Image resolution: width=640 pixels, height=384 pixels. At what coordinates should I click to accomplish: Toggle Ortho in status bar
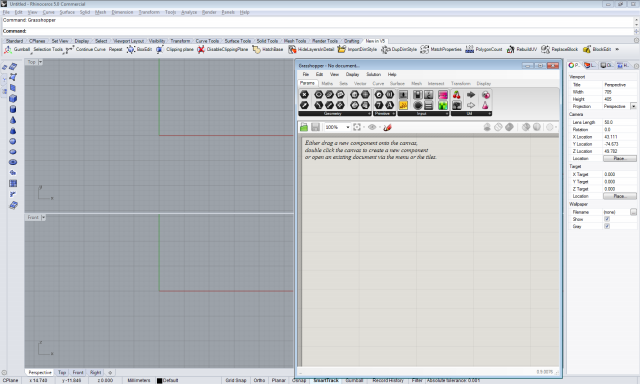click(x=259, y=380)
